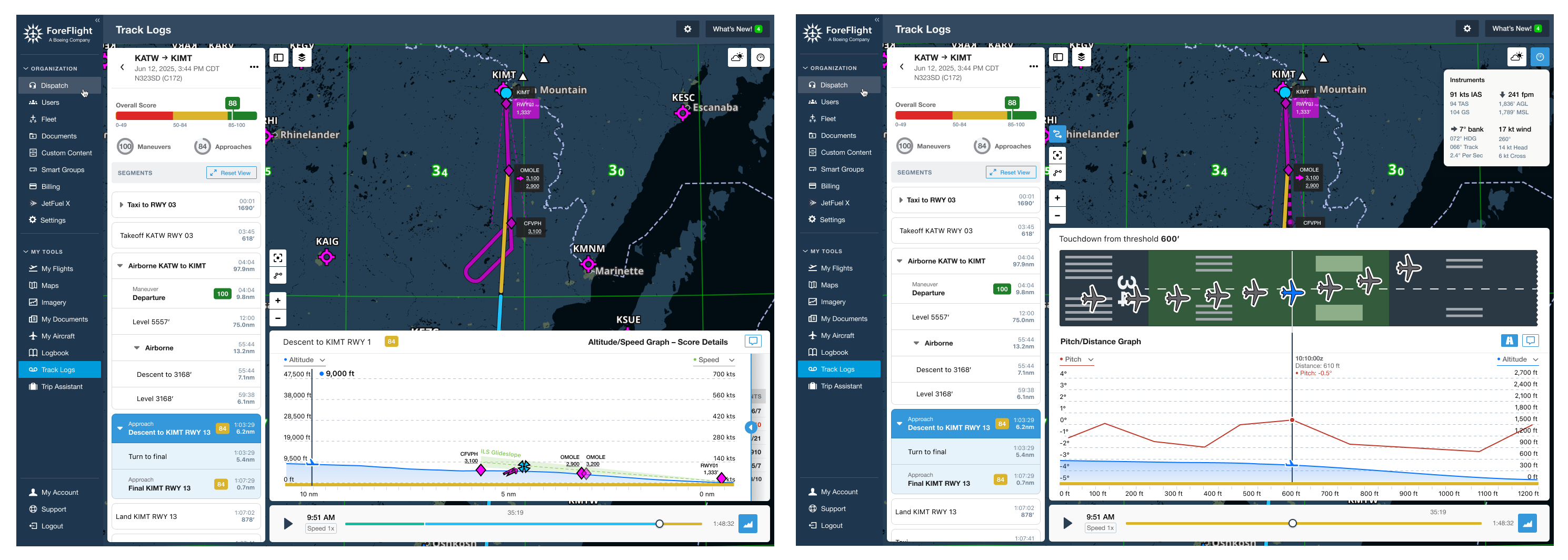Show instruments panel in left screenshot
Screen dimensions: 1568x560
click(x=760, y=58)
